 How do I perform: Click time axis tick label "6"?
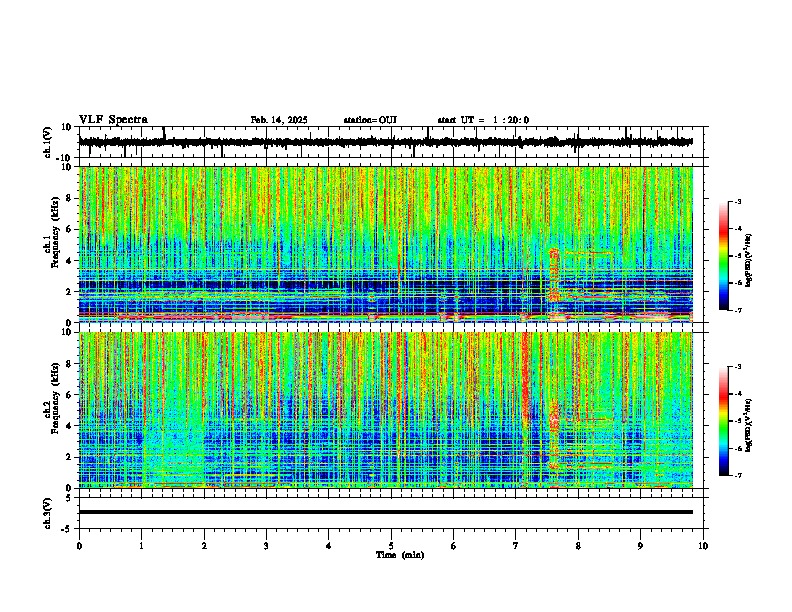[x=454, y=545]
